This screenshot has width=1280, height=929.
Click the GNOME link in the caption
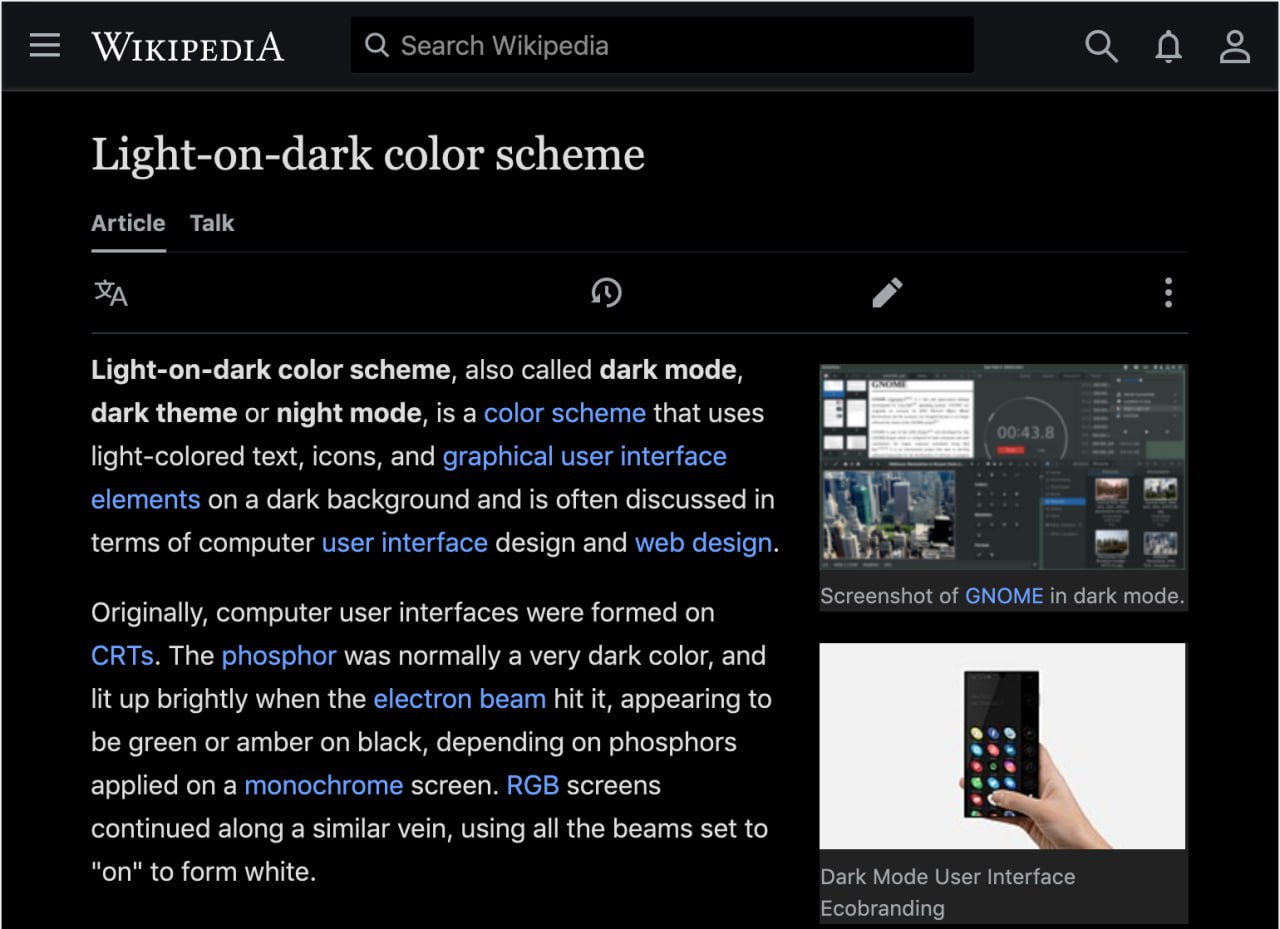(1003, 596)
